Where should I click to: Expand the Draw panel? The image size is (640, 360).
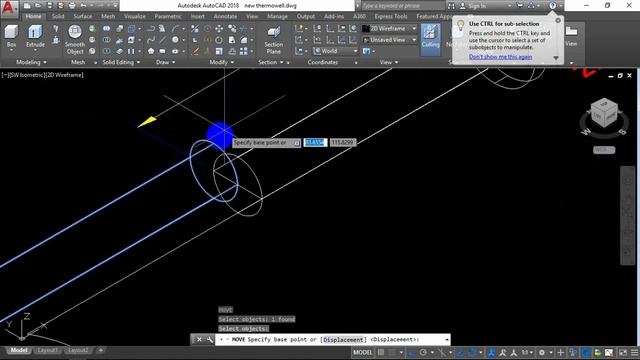pos(165,62)
